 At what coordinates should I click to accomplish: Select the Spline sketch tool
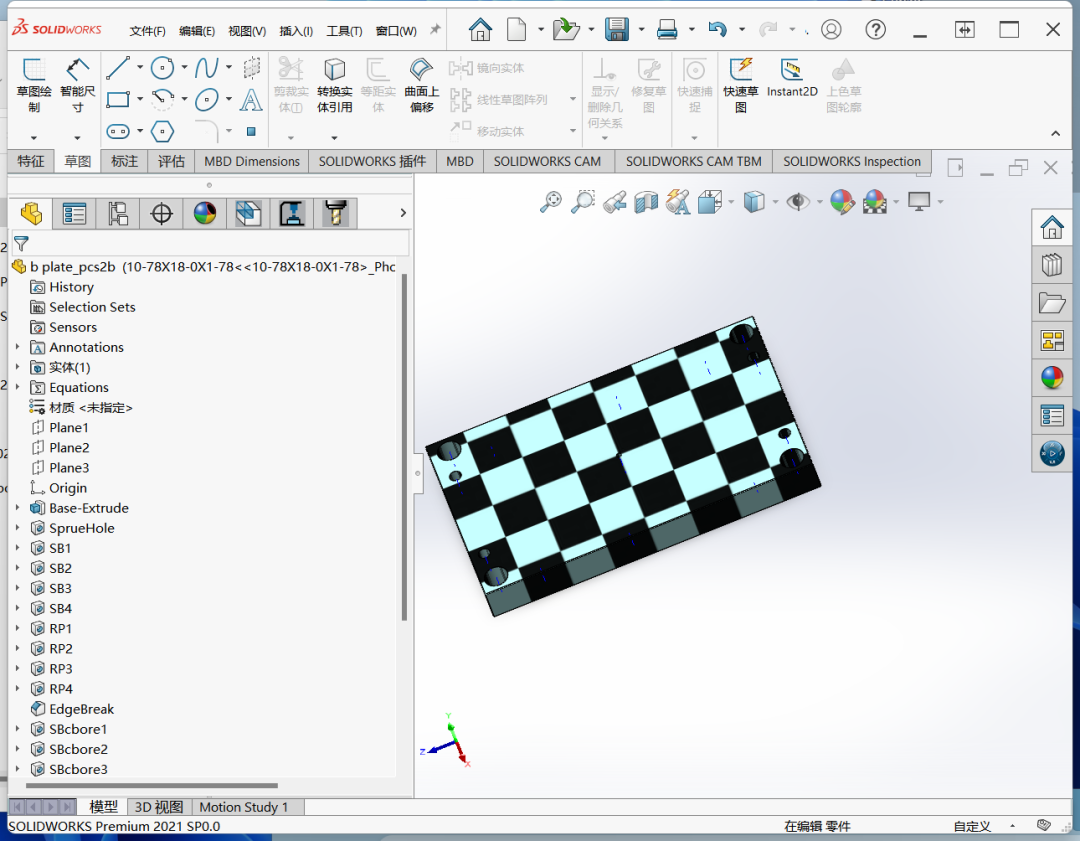tap(206, 68)
